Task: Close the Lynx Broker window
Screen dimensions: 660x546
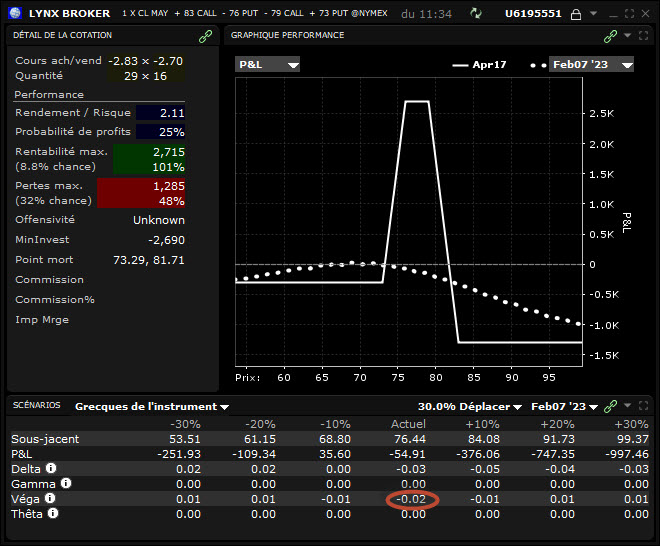Action: coord(645,13)
